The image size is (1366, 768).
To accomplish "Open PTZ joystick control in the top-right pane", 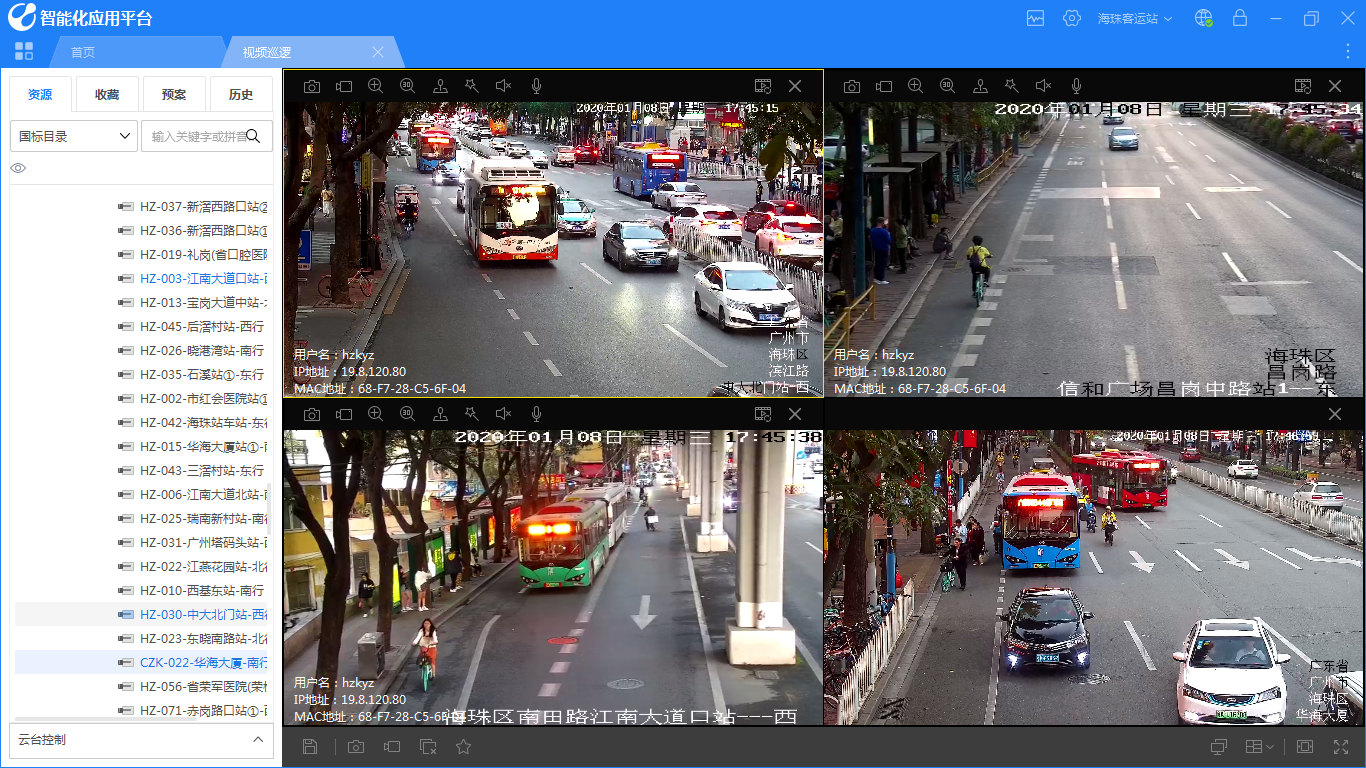I will pyautogui.click(x=979, y=86).
